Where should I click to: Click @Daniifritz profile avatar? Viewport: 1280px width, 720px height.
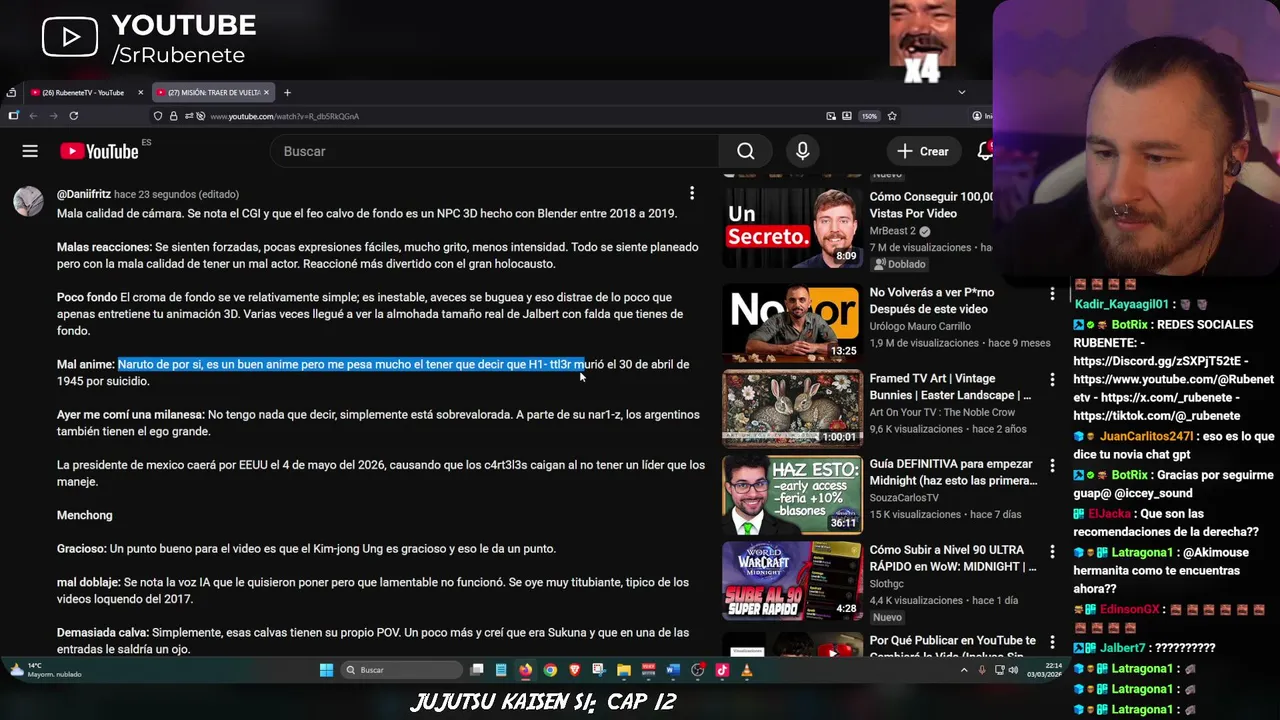point(28,200)
